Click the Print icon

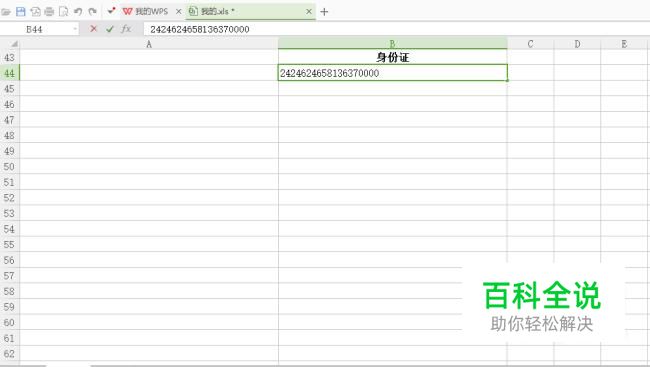pyautogui.click(x=49, y=12)
